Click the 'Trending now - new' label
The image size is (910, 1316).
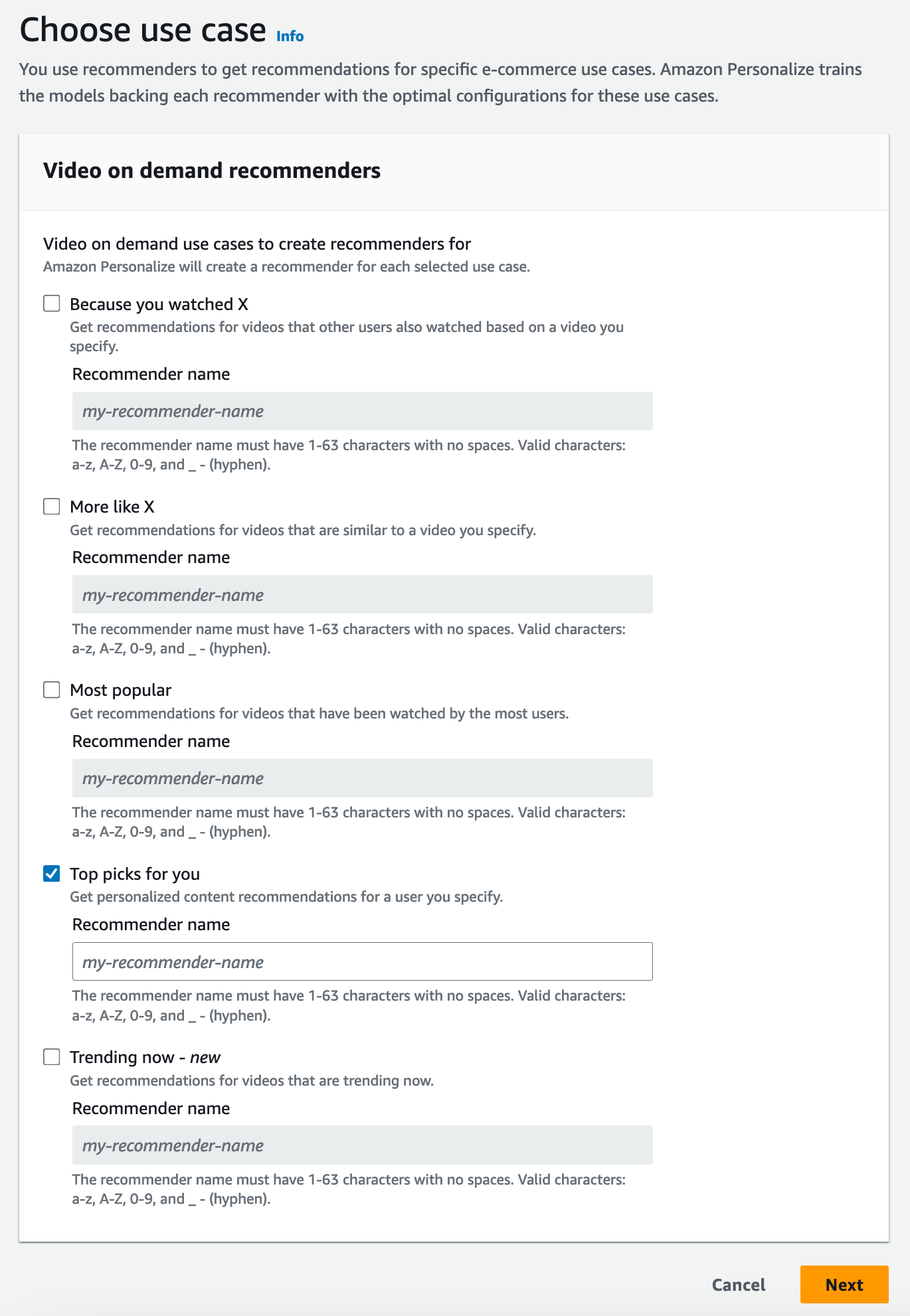coord(145,1057)
